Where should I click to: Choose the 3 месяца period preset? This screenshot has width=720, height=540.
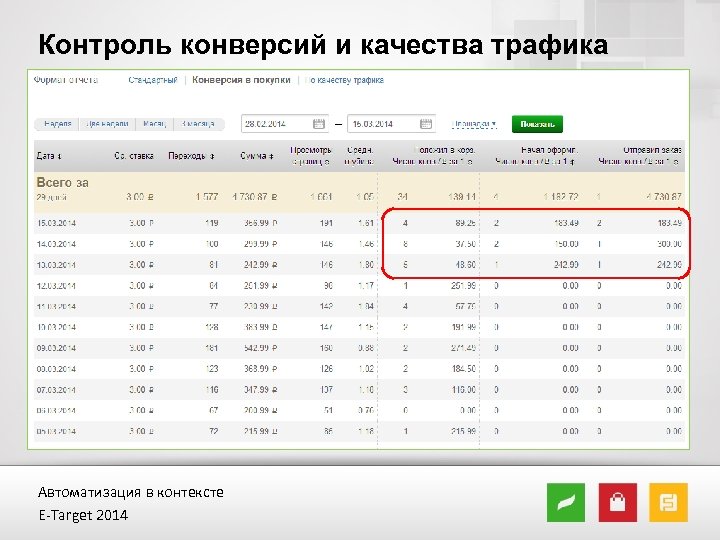(198, 124)
